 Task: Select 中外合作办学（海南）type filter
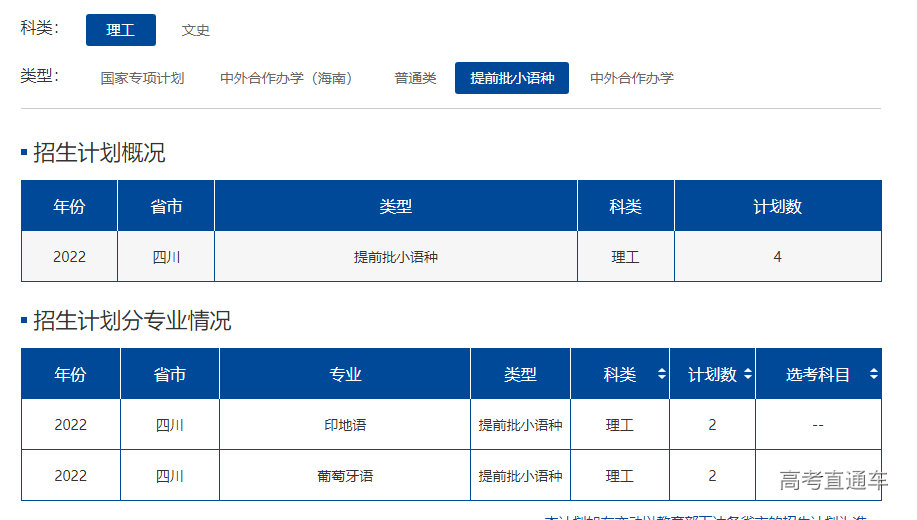click(289, 78)
